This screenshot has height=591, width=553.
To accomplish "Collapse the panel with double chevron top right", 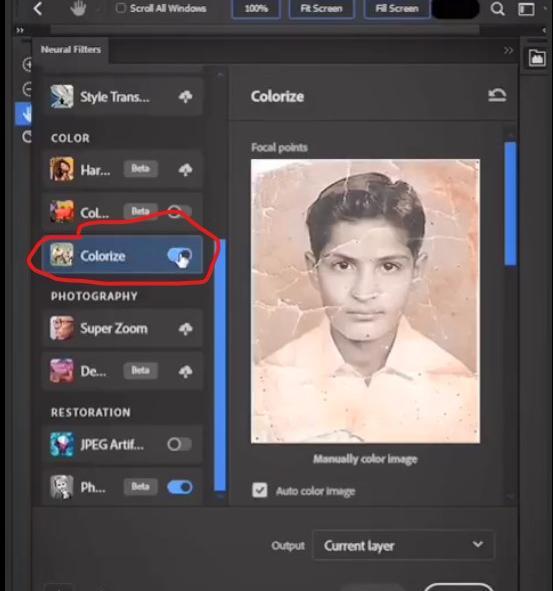I will click(x=508, y=50).
